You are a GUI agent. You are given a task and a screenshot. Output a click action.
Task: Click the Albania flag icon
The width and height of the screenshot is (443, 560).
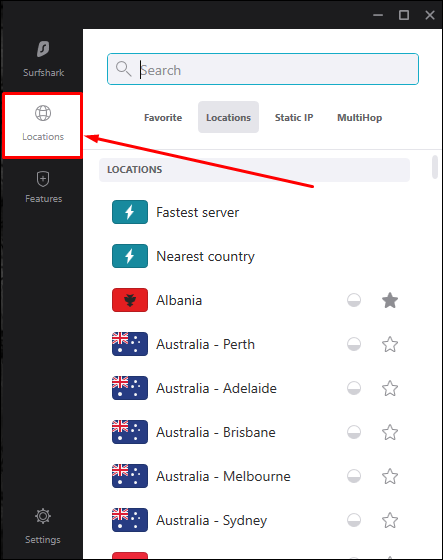point(130,300)
